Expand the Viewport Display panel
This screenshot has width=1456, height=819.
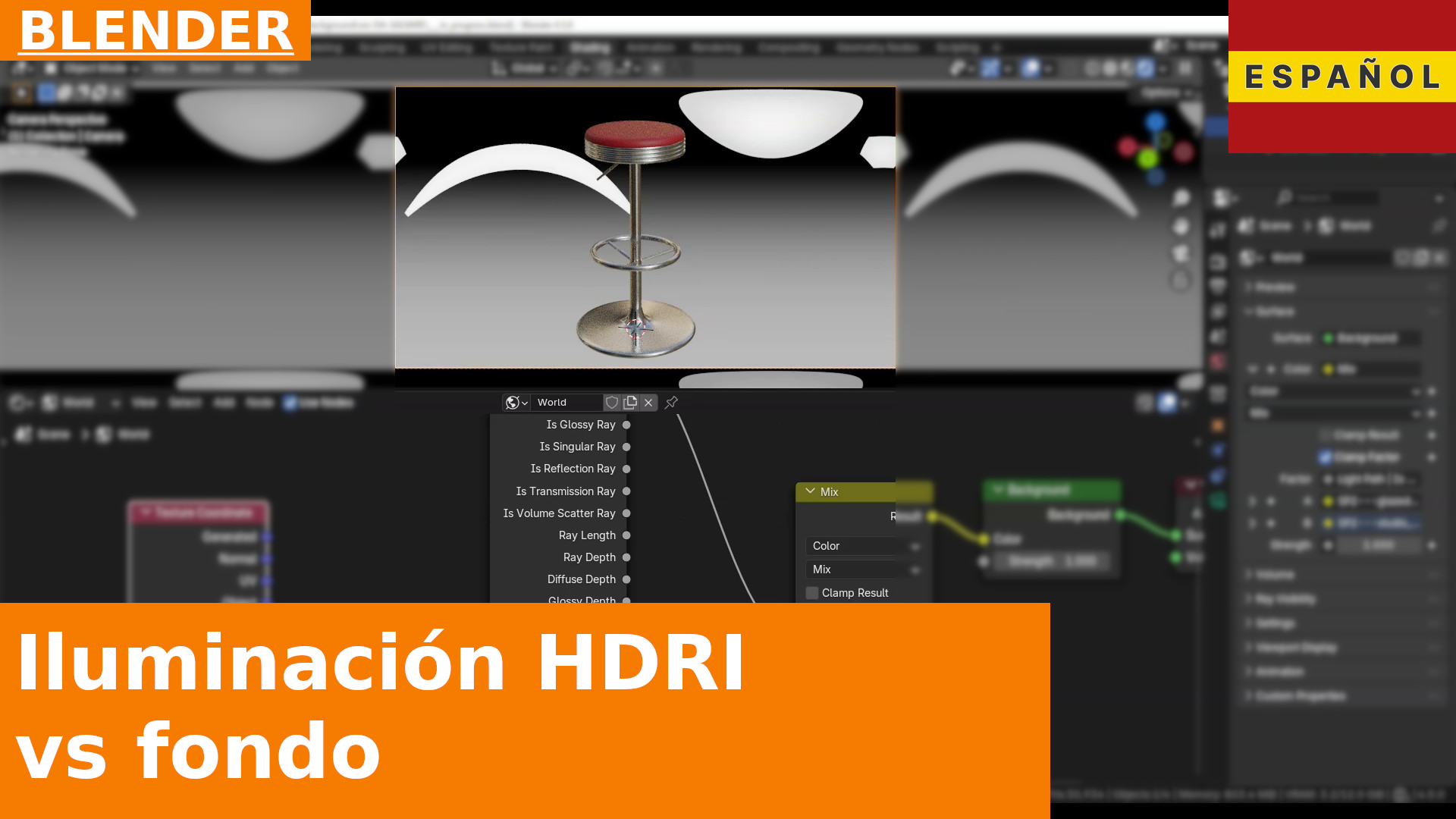[1342, 648]
